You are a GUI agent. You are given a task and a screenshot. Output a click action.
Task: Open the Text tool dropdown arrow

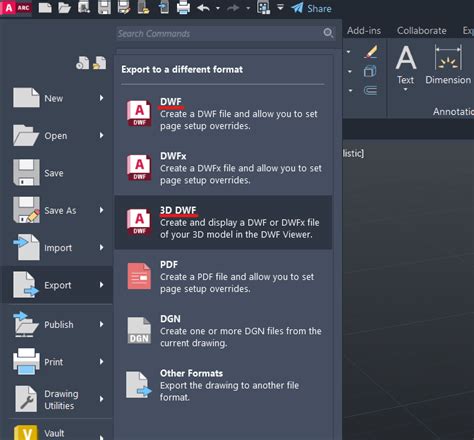[x=406, y=90]
